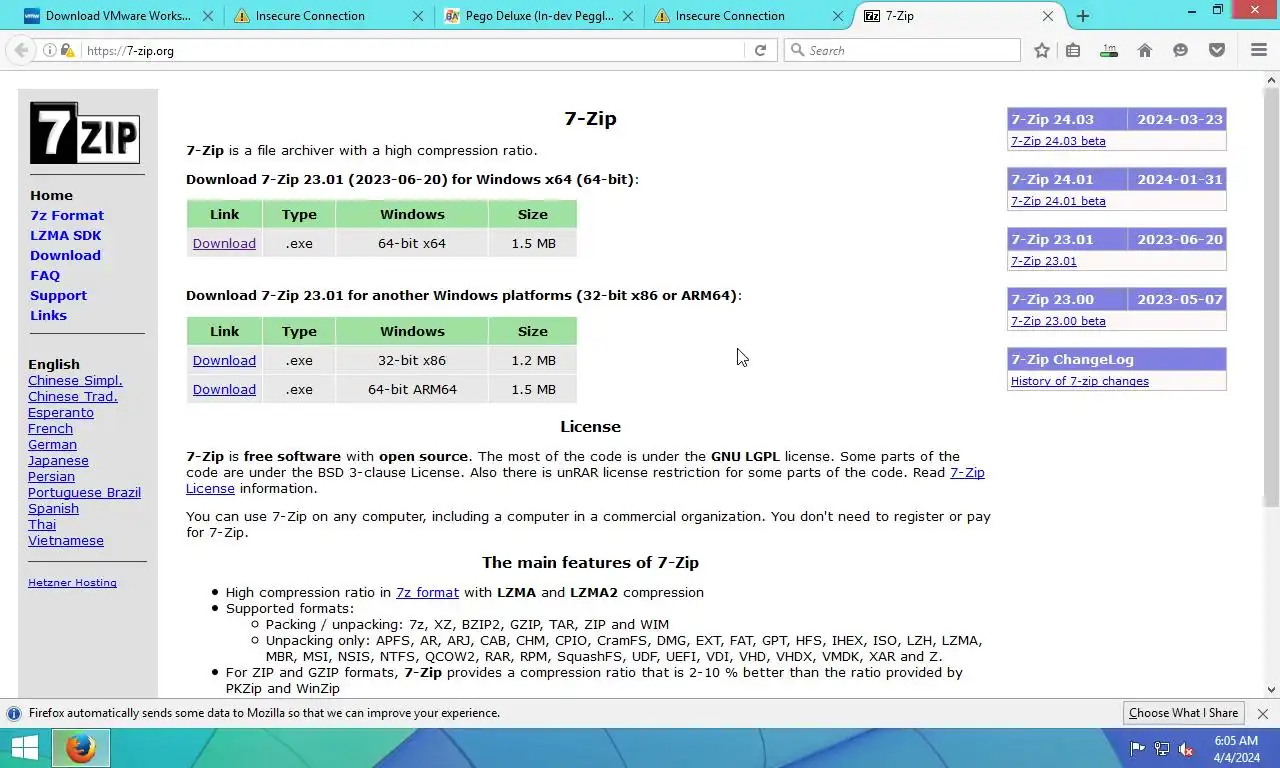Image resolution: width=1280 pixels, height=768 pixels.
Task: Click the browser back arrow button
Action: pos(21,50)
